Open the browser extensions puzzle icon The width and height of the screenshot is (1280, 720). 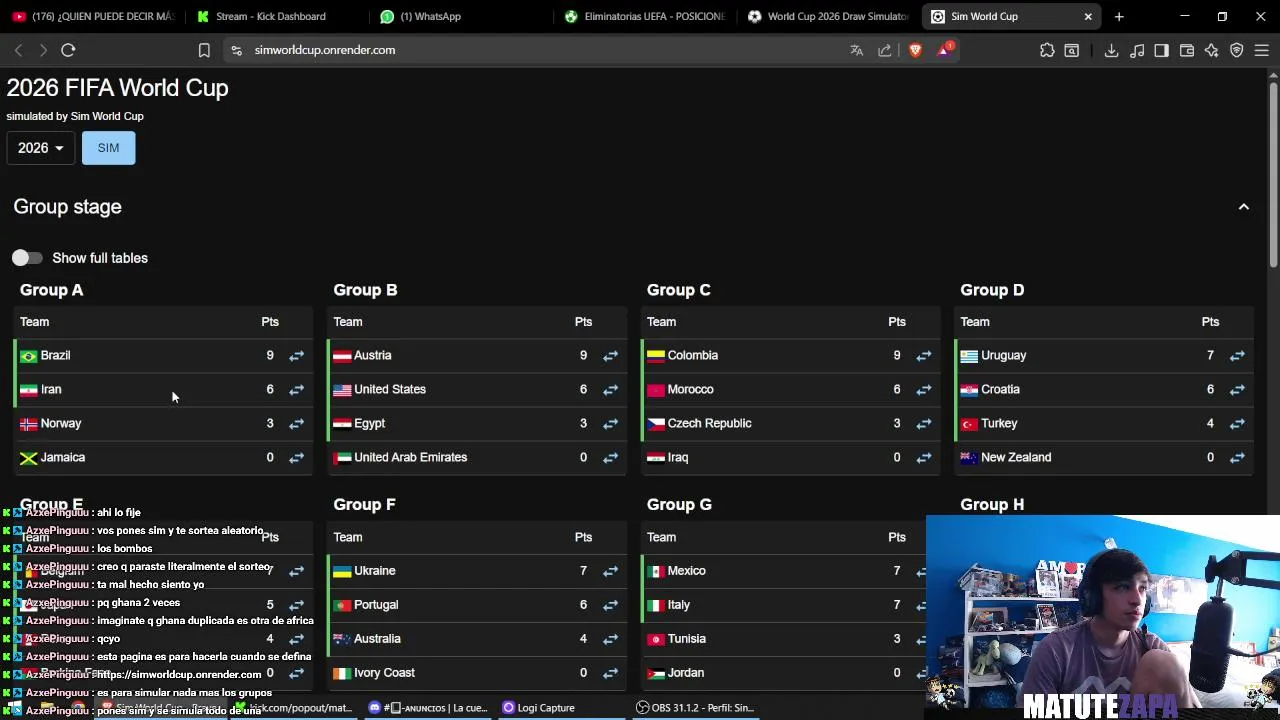point(1047,50)
